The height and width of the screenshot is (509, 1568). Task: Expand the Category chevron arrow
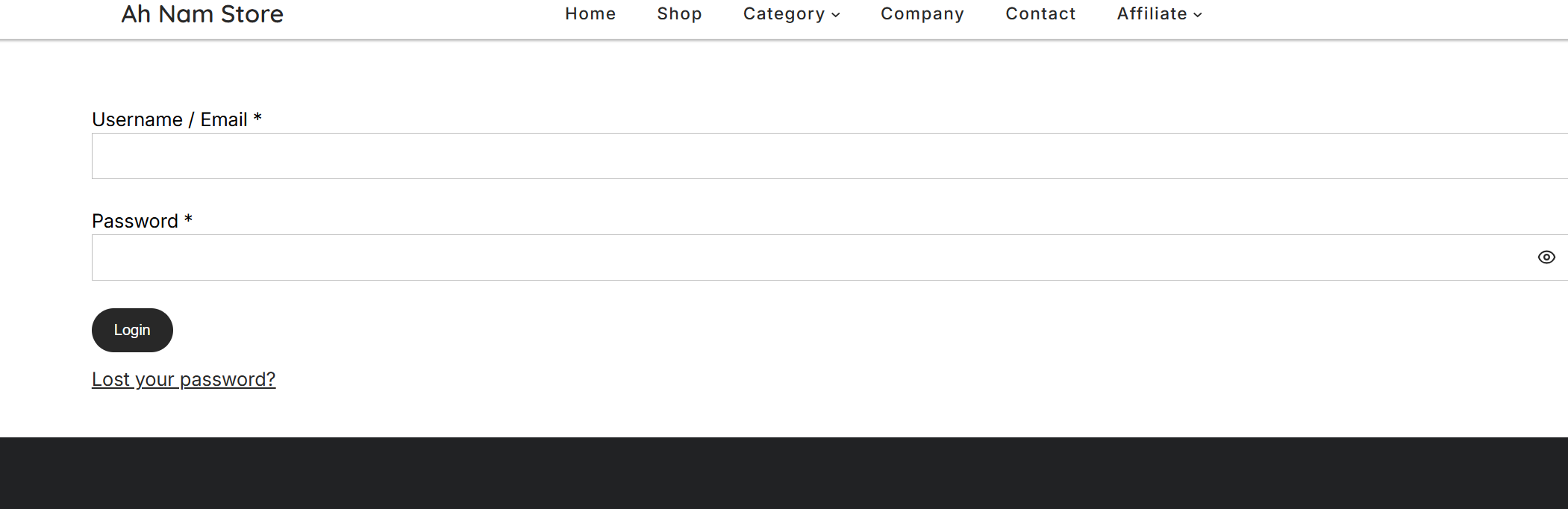click(x=836, y=15)
